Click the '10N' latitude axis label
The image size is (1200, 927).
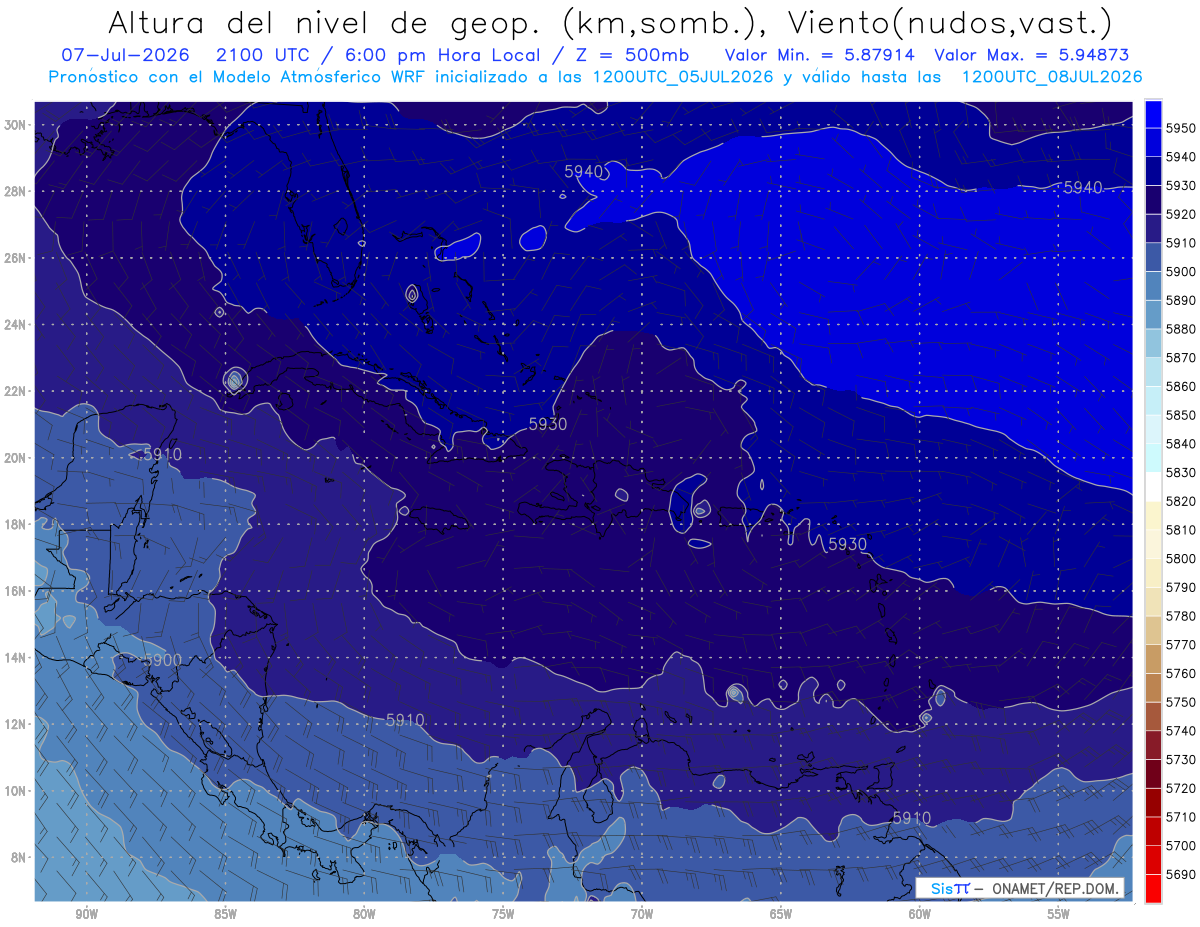pos(17,791)
